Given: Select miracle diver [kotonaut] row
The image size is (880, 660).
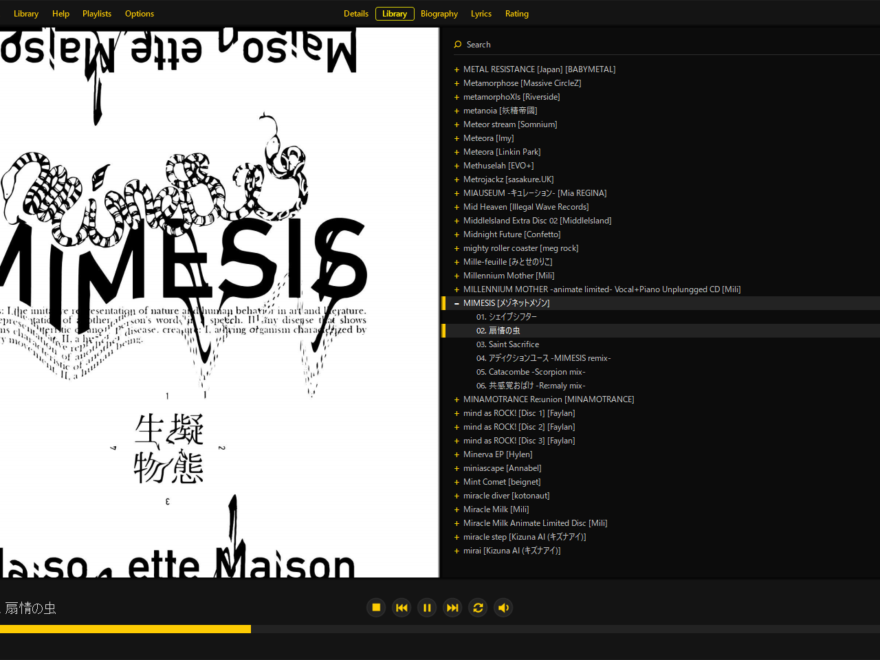Looking at the screenshot, I should tap(506, 496).
